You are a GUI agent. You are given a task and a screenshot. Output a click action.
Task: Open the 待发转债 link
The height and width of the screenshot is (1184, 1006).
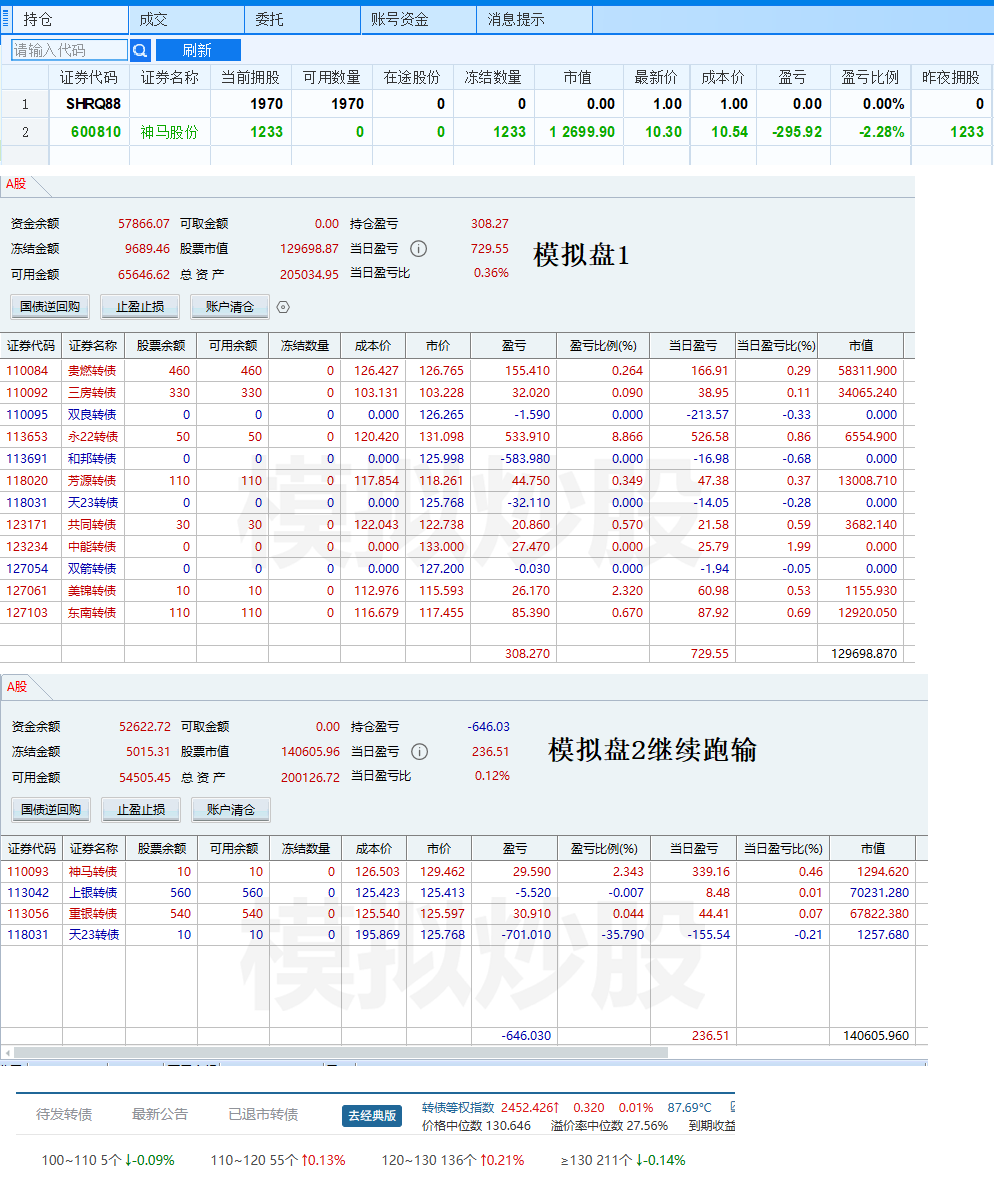coord(64,1114)
